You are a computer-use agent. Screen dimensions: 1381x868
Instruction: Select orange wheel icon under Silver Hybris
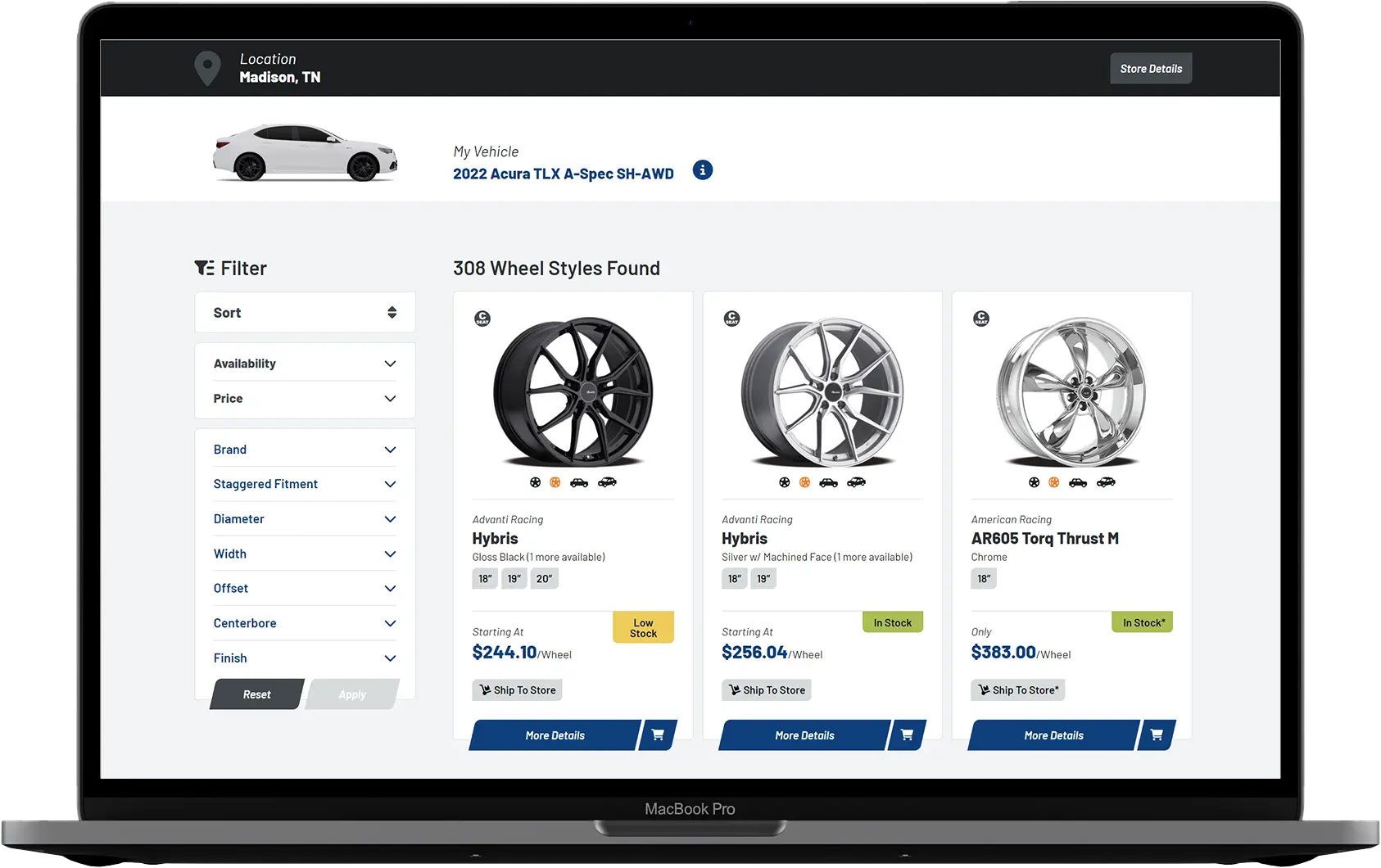[x=805, y=482]
